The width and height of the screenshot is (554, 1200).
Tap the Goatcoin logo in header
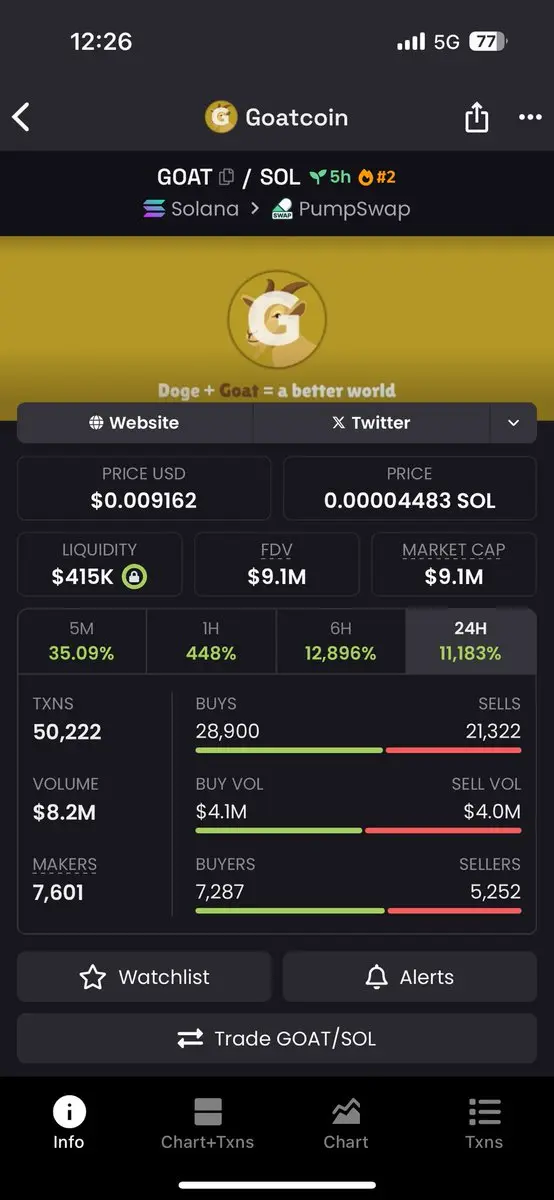[220, 117]
